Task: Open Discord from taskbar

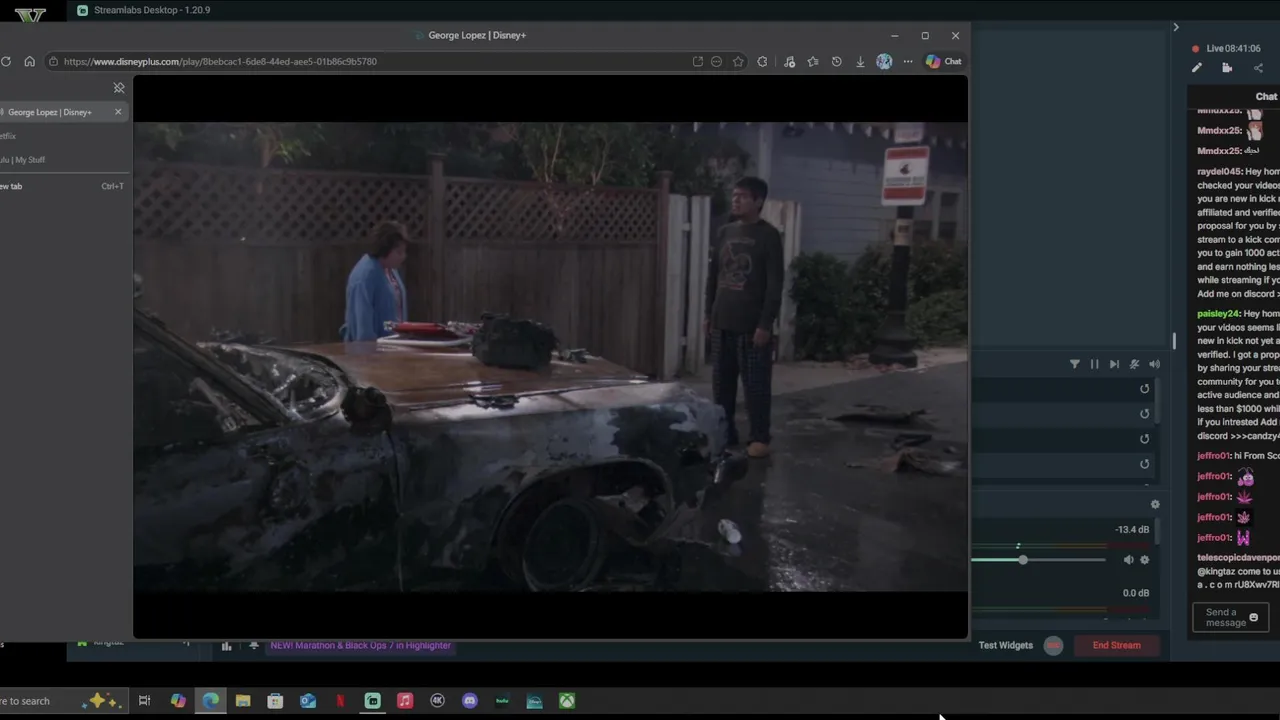Action: tap(470, 701)
